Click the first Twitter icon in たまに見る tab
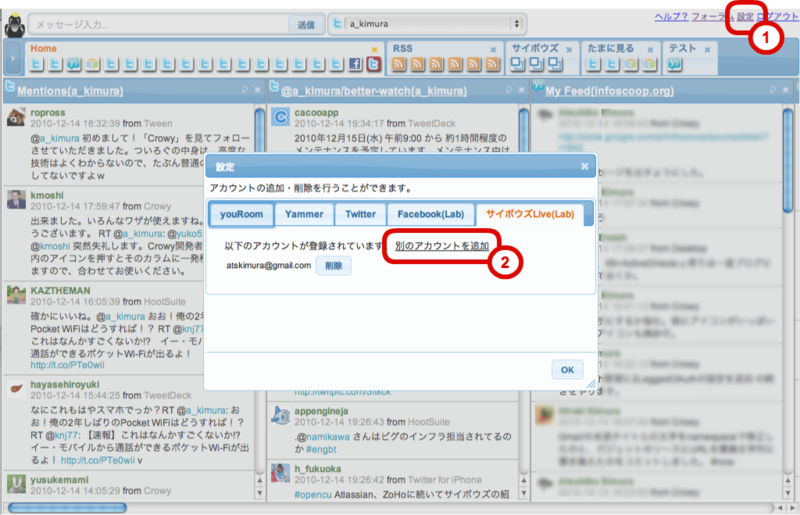 [x=593, y=64]
